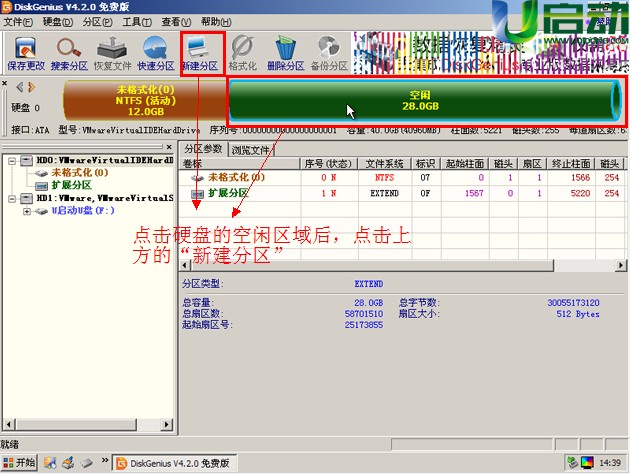Expand the quick launch overflow chevron
Image resolution: width=630 pixels, height=474 pixels.
[x=105, y=460]
